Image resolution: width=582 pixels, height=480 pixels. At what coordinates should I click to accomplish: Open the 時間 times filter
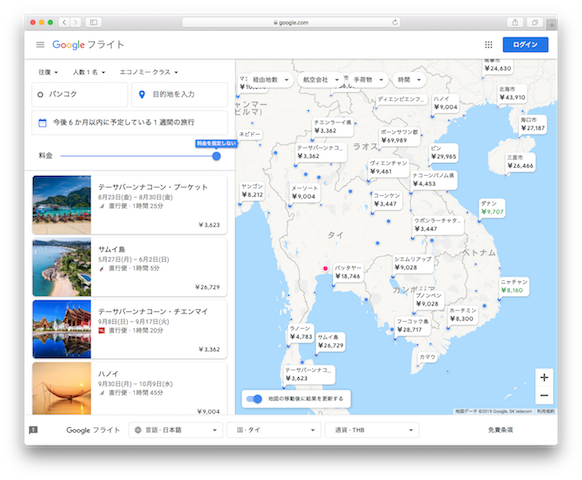point(409,79)
